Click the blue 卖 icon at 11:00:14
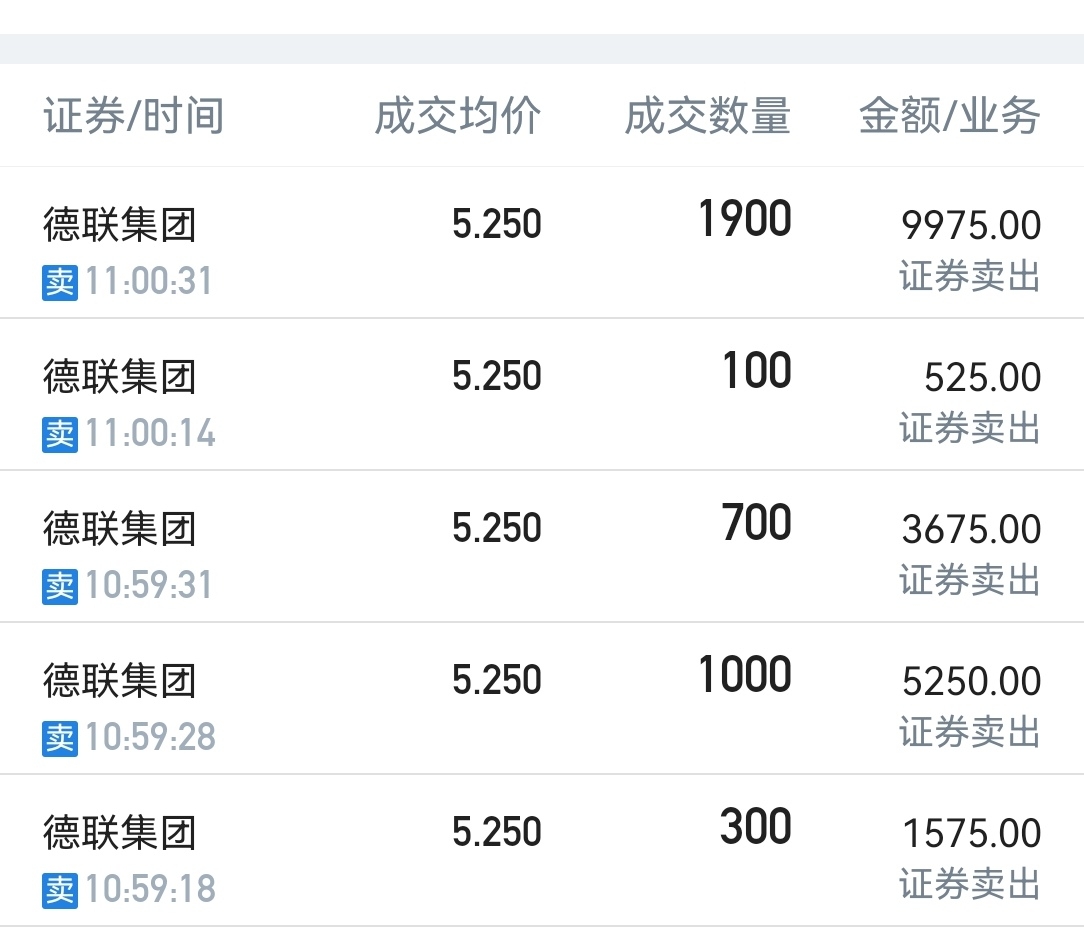The width and height of the screenshot is (1084, 934). 60,434
